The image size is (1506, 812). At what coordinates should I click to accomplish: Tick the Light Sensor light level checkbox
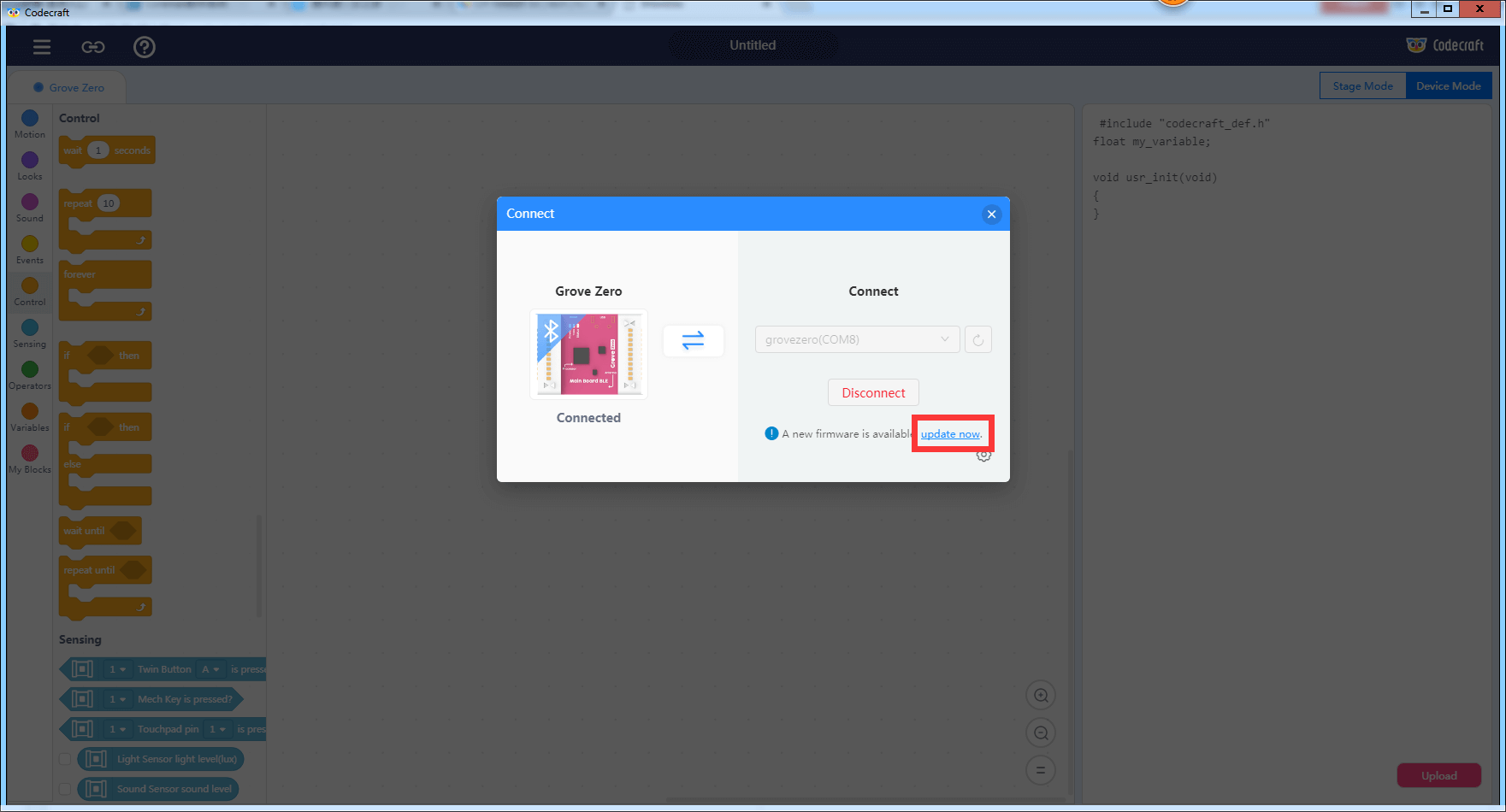[x=65, y=759]
